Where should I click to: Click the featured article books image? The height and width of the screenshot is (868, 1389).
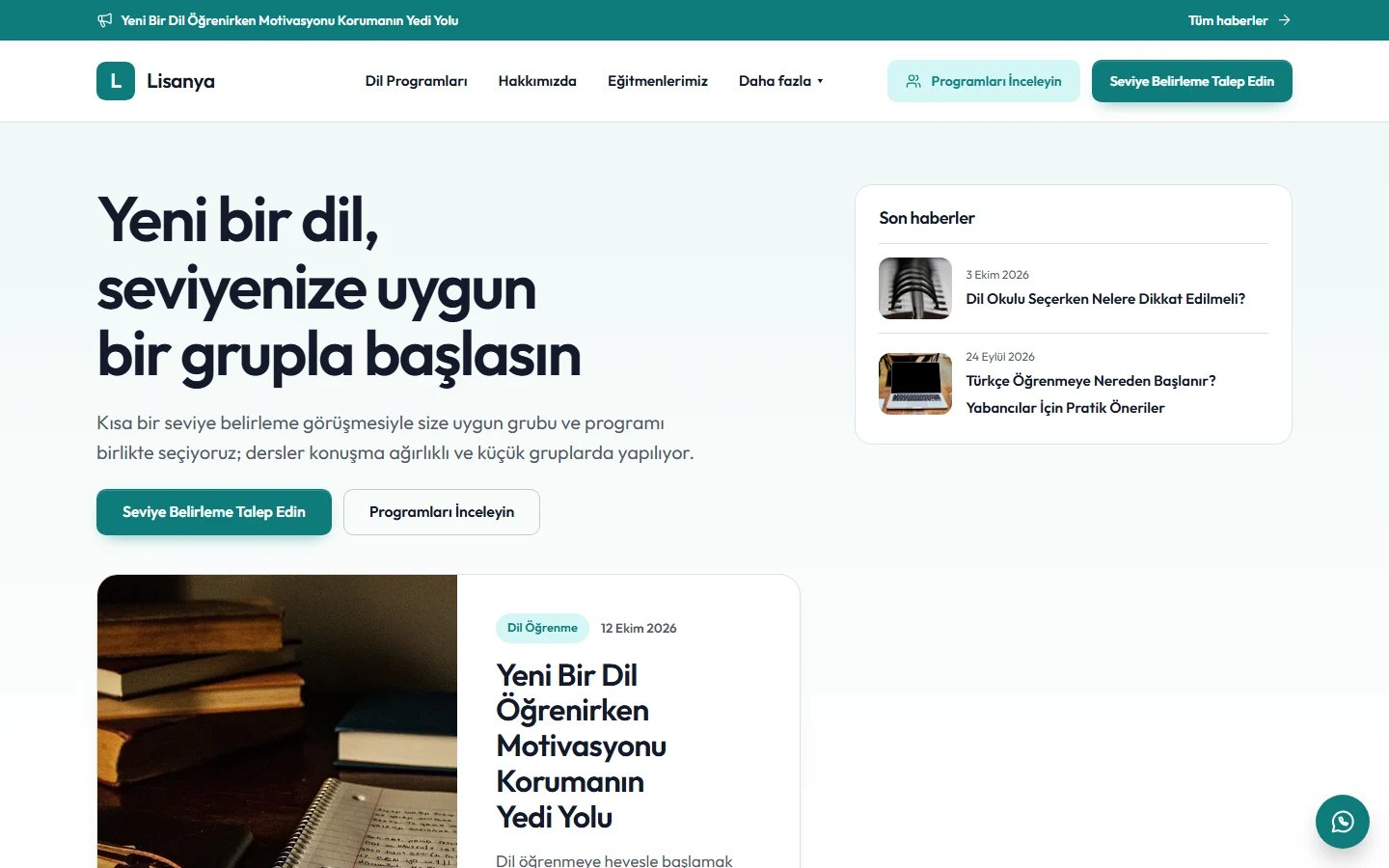pos(277,721)
